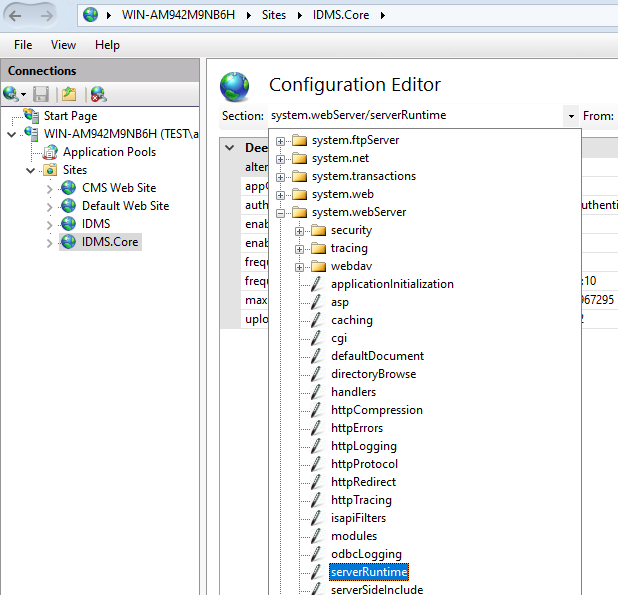Viewport: 618px width, 595px height.
Task: Expand the system.net node
Action: tap(280, 159)
